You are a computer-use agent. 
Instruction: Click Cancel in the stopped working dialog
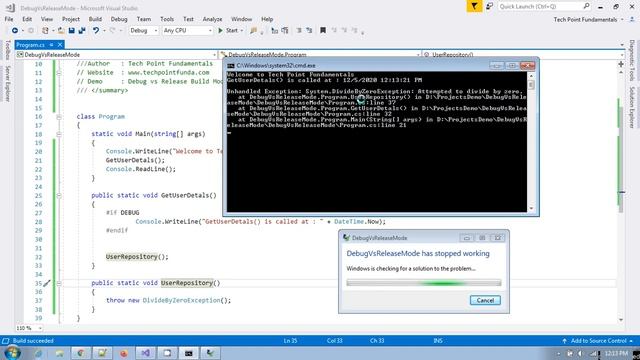485,300
